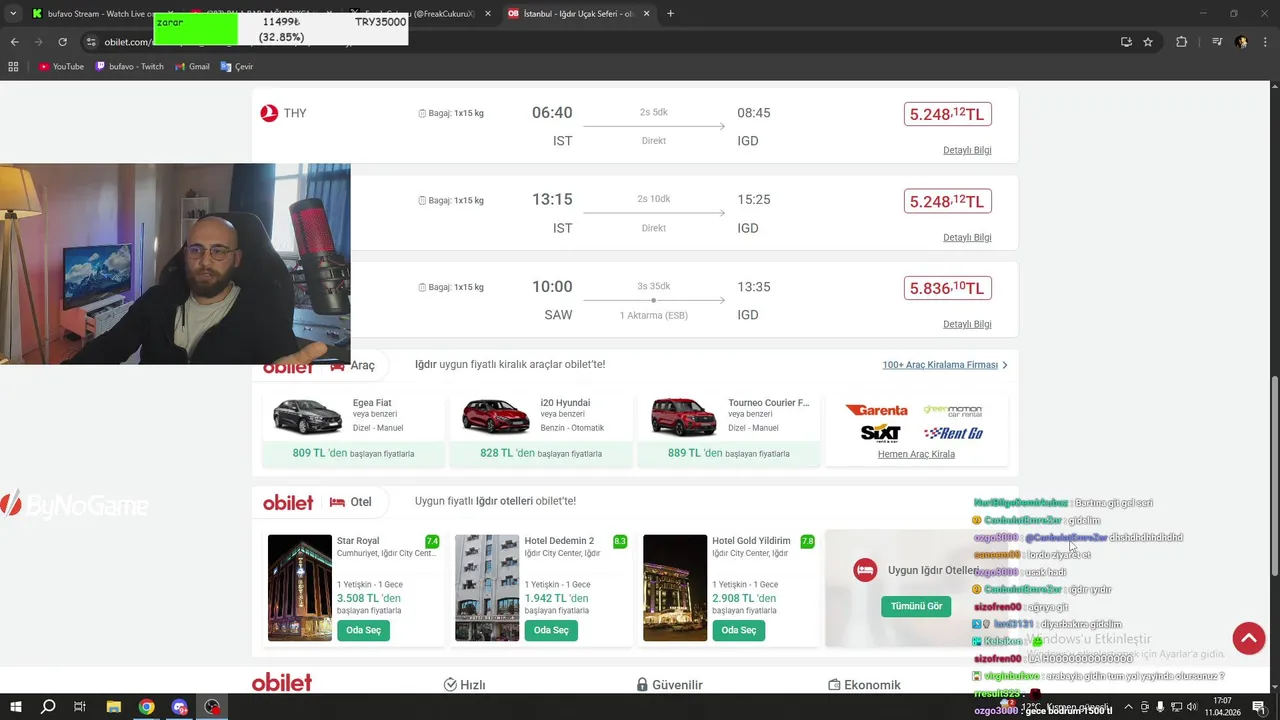
Task: Click the Oda Seç button for Hotel Dedemin 2
Action: click(551, 630)
